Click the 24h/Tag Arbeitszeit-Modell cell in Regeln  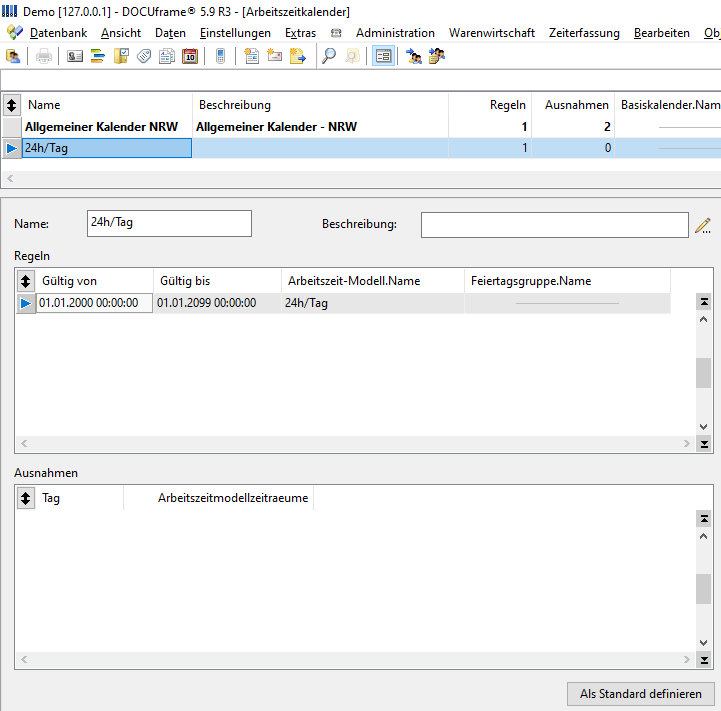click(373, 303)
